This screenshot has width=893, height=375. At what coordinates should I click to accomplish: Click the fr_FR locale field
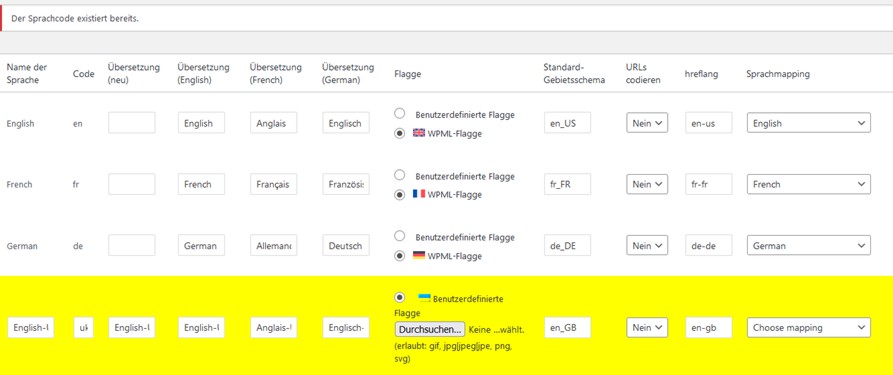567,184
